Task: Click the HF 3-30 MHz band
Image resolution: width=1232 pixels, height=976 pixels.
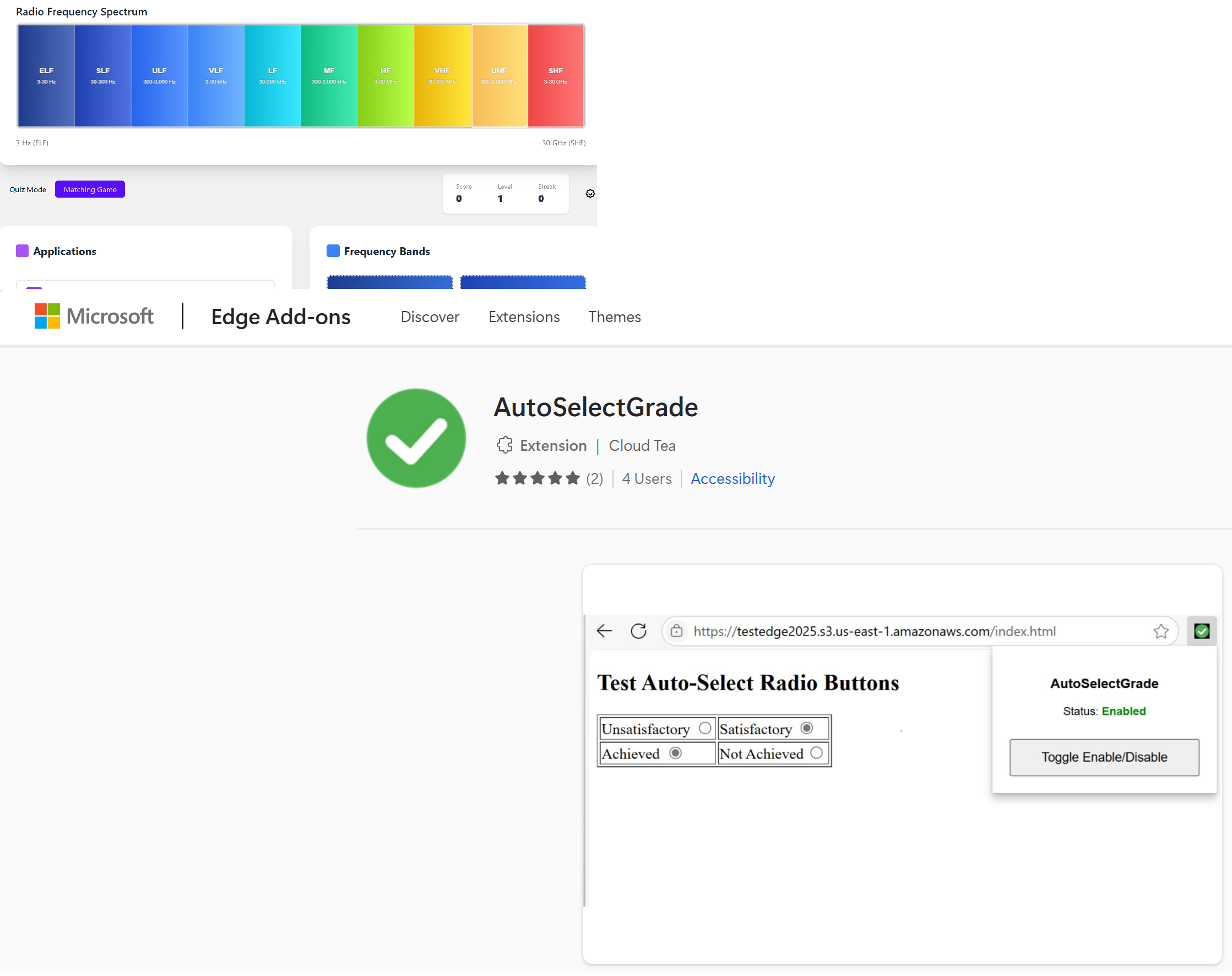Action: [x=386, y=75]
